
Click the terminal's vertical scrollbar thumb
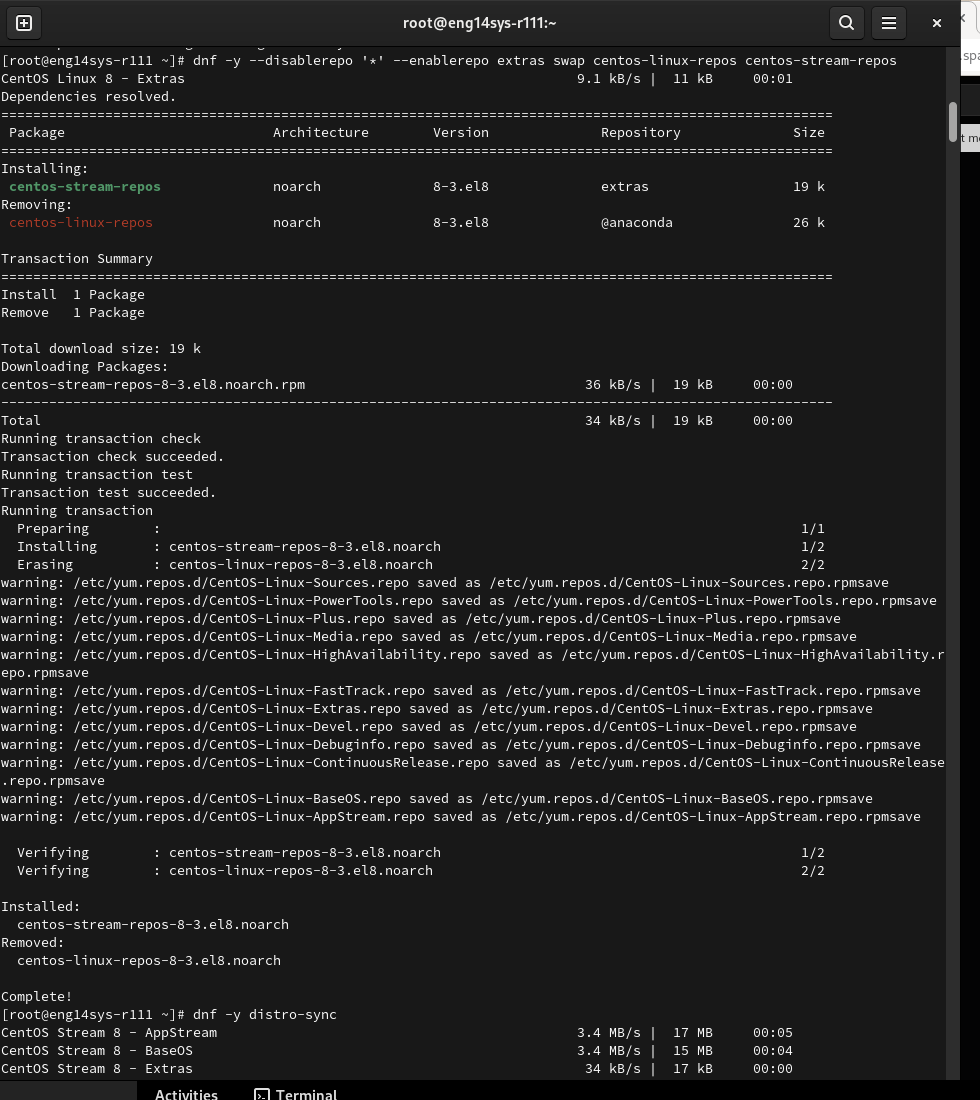point(953,121)
